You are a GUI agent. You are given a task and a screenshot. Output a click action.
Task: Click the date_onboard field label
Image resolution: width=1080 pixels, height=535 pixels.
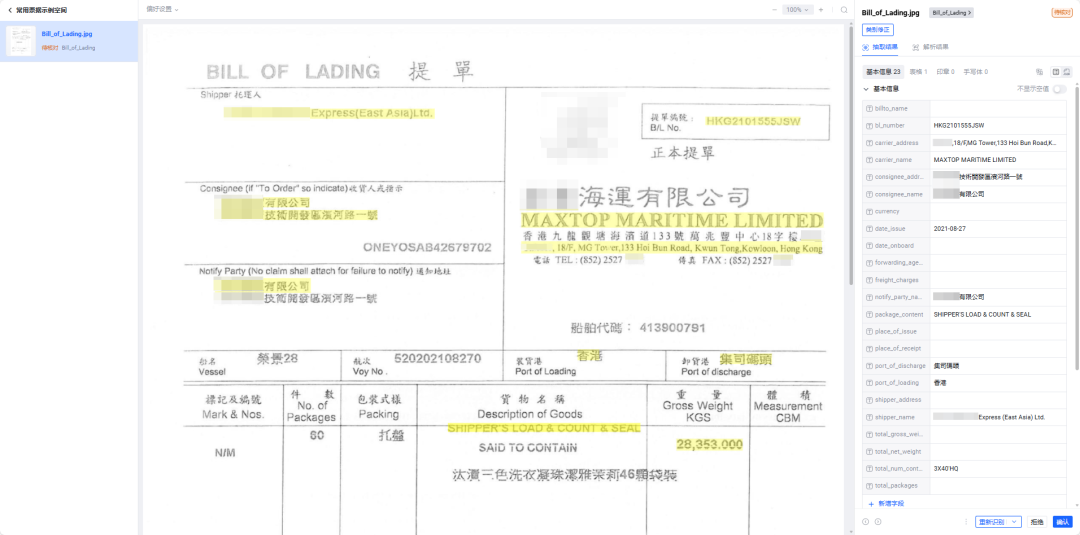pos(895,246)
